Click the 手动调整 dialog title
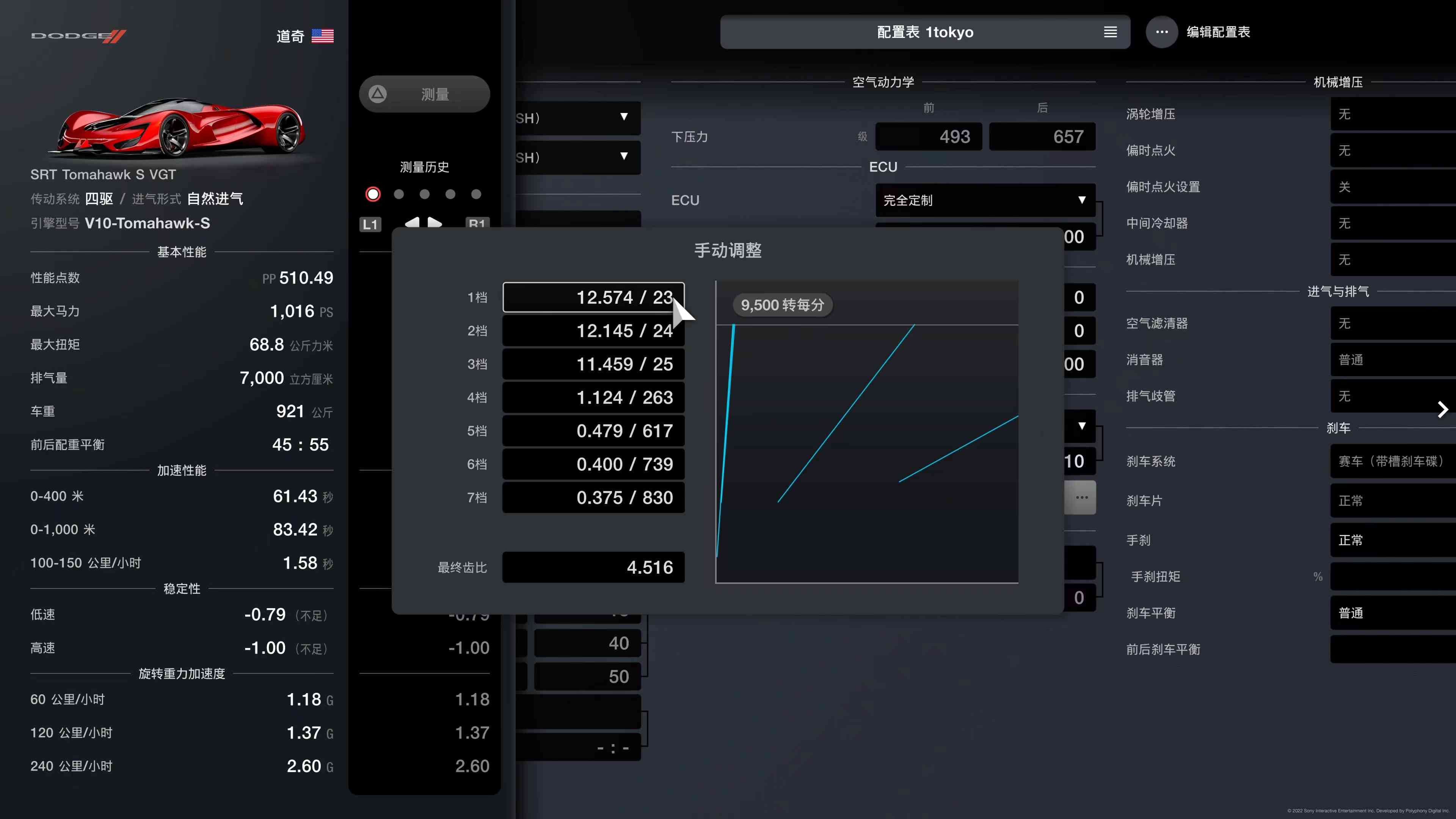 point(728,250)
